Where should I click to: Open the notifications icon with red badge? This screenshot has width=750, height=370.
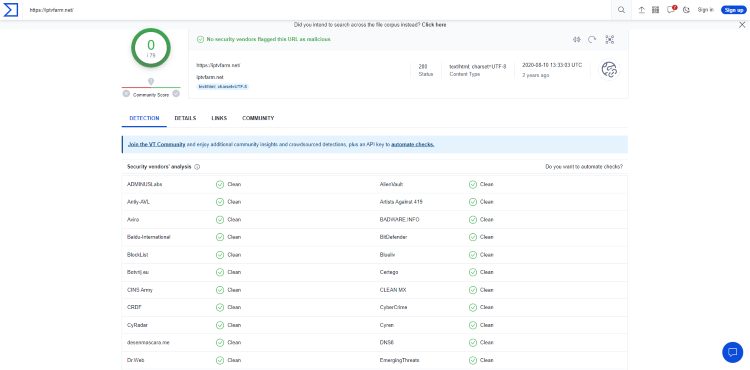coord(671,10)
